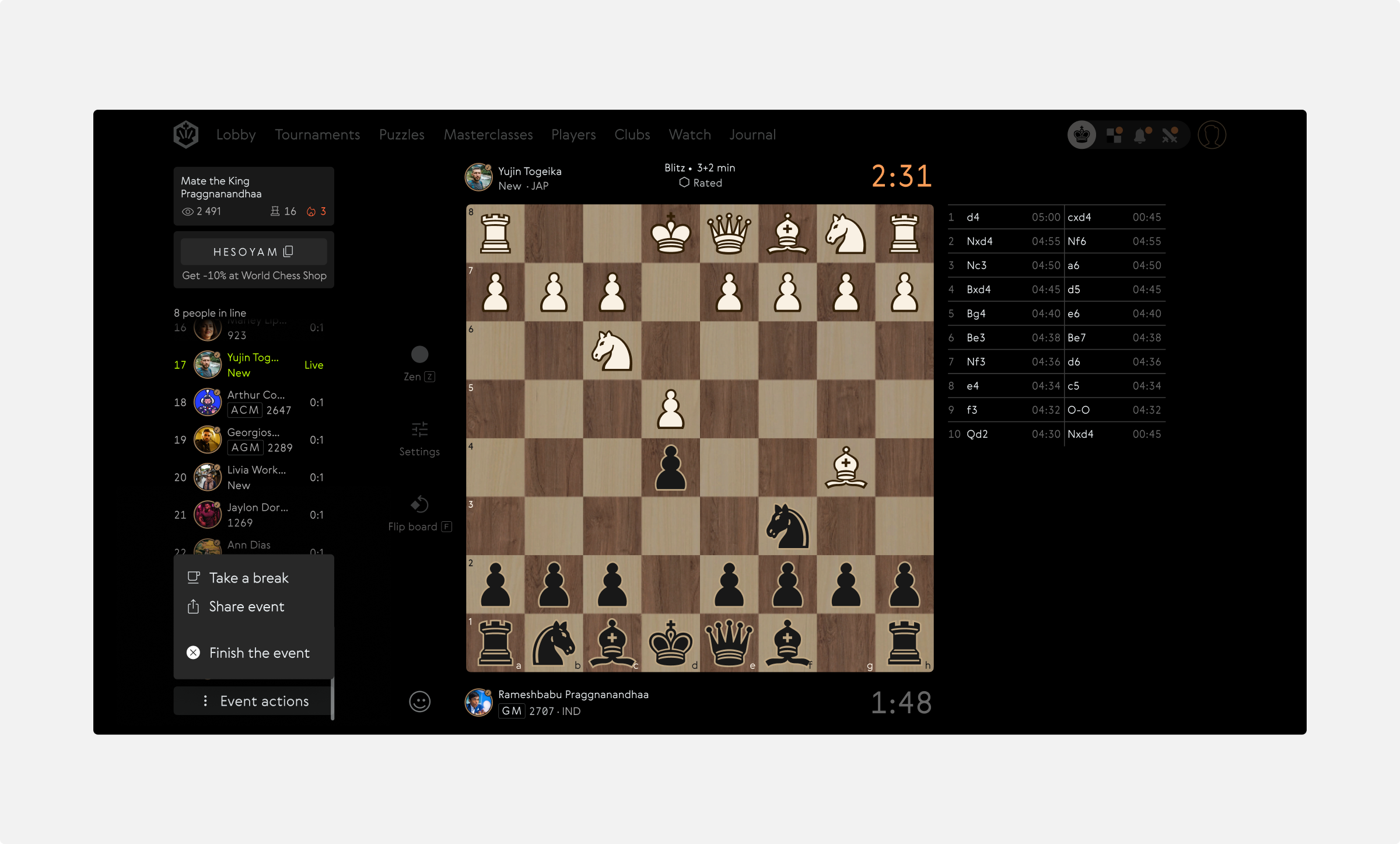
Task: Go to the Puzzles page
Action: [401, 135]
